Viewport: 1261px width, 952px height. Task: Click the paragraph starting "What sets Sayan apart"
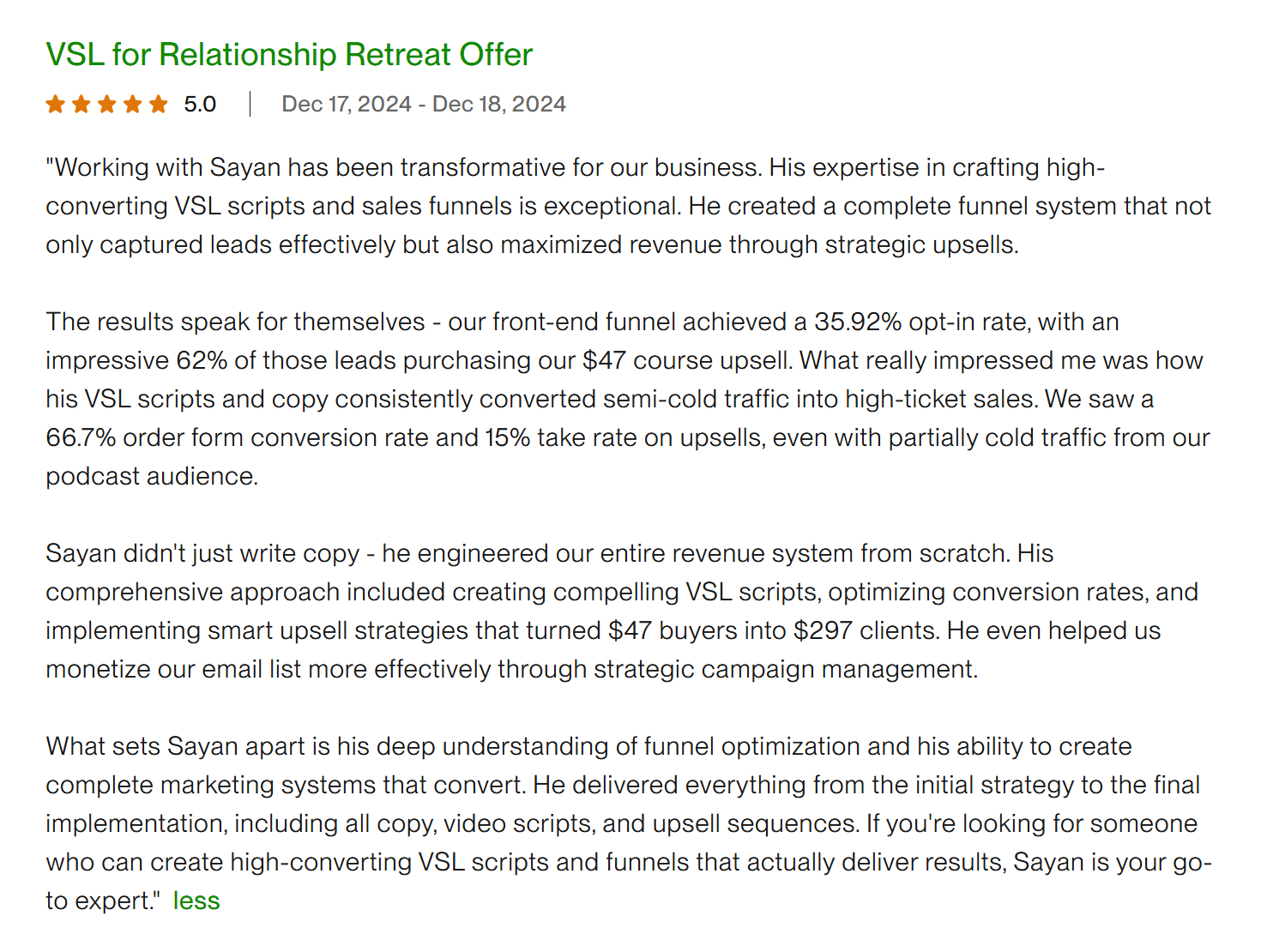tap(629, 823)
